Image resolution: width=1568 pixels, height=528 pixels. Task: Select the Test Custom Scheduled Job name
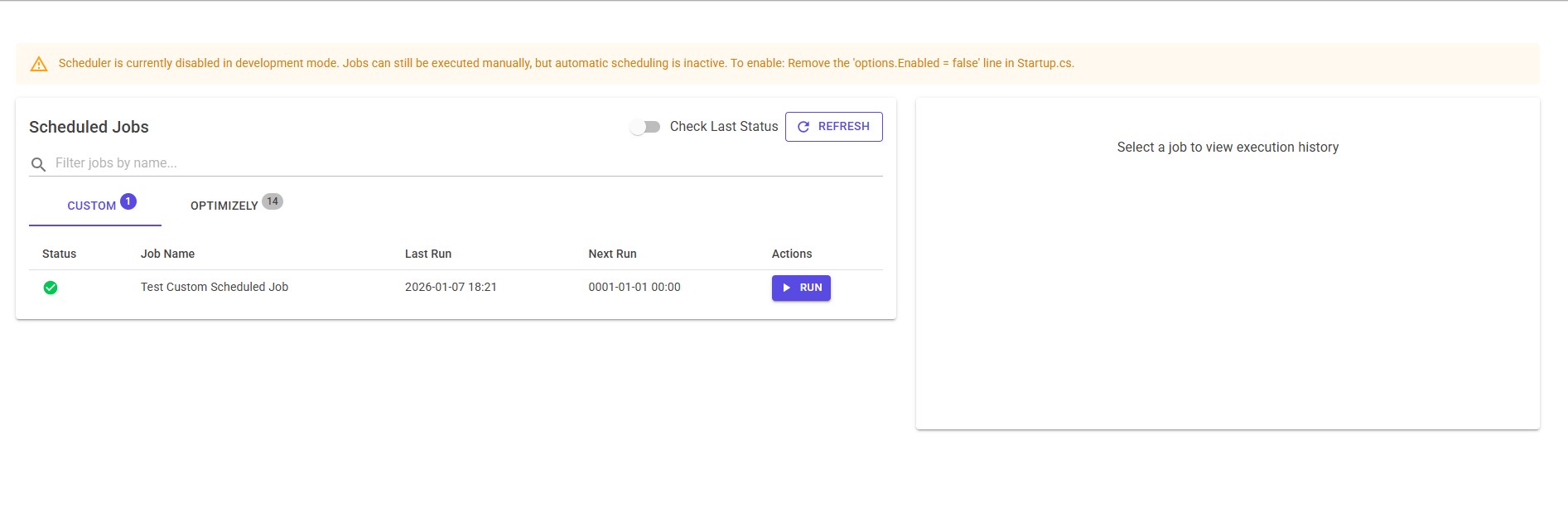tap(215, 287)
